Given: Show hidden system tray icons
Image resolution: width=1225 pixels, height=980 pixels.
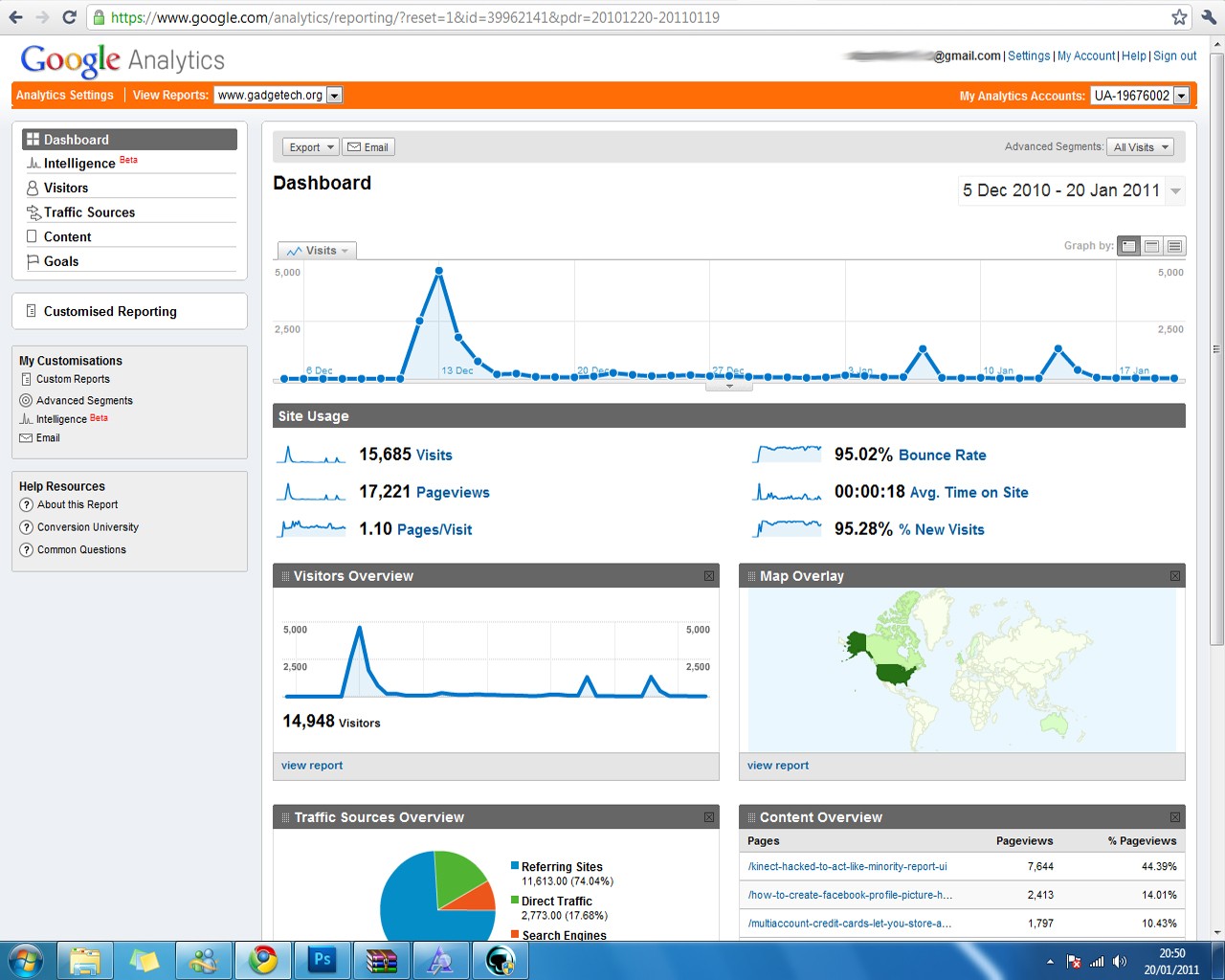Looking at the screenshot, I should click(1050, 962).
